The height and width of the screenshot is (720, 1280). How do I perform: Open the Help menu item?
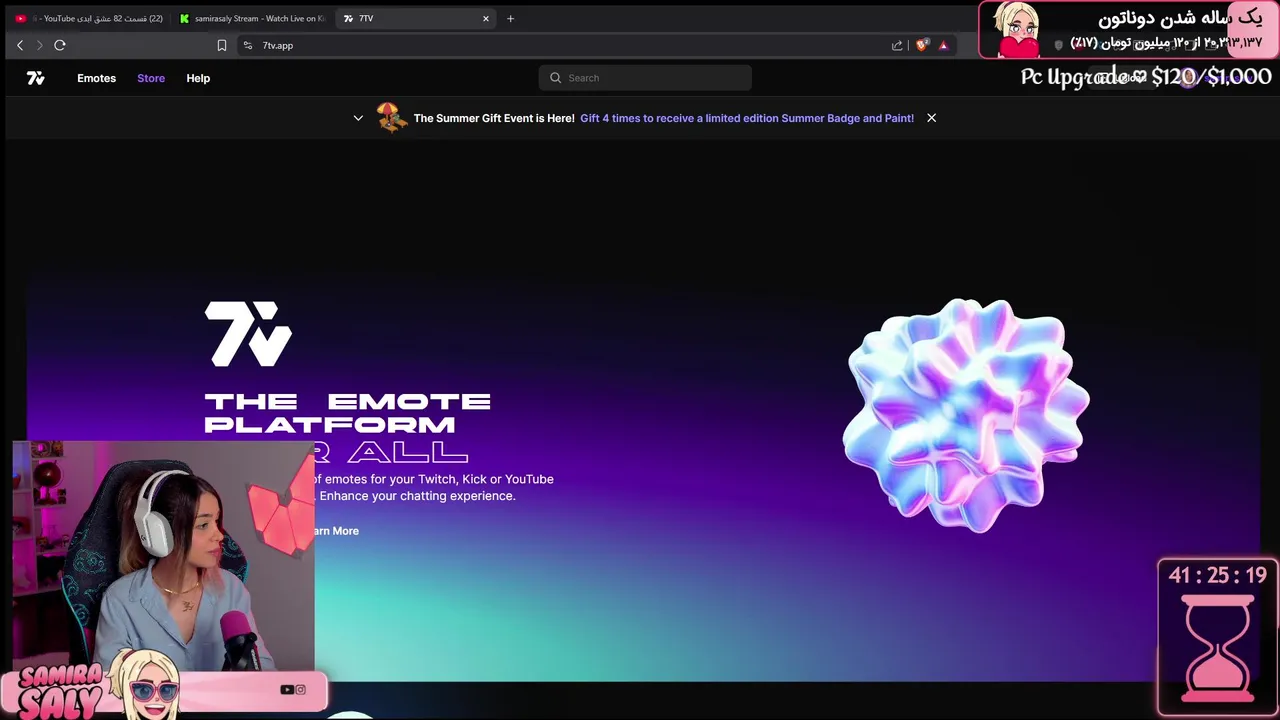[x=198, y=78]
